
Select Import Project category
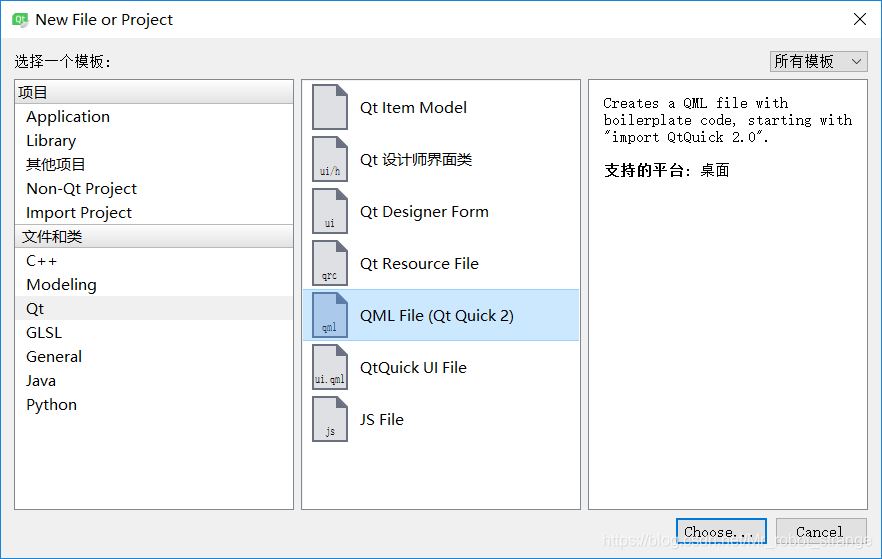[x=154, y=213]
